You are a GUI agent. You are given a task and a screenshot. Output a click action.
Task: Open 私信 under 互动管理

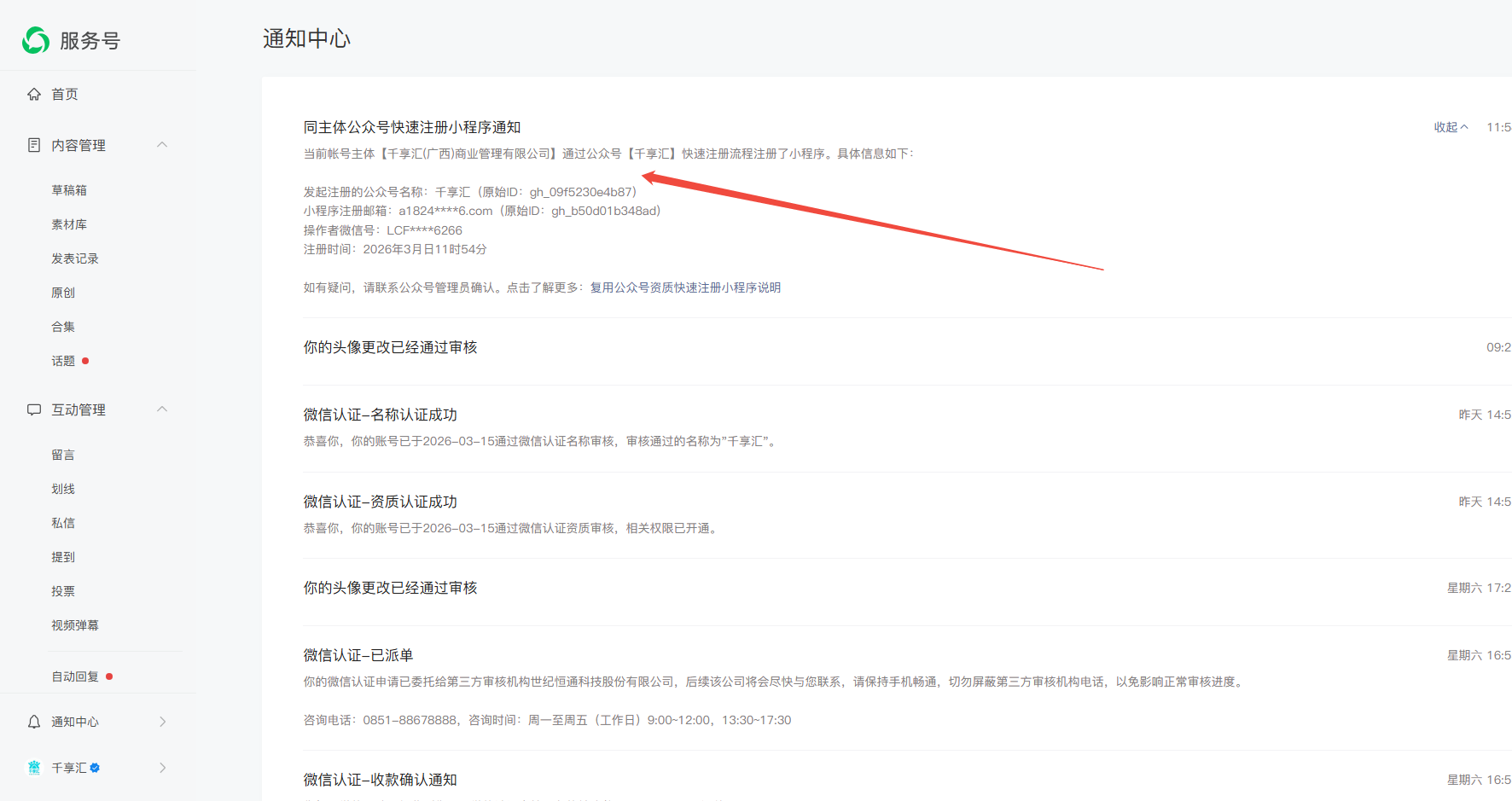point(63,523)
